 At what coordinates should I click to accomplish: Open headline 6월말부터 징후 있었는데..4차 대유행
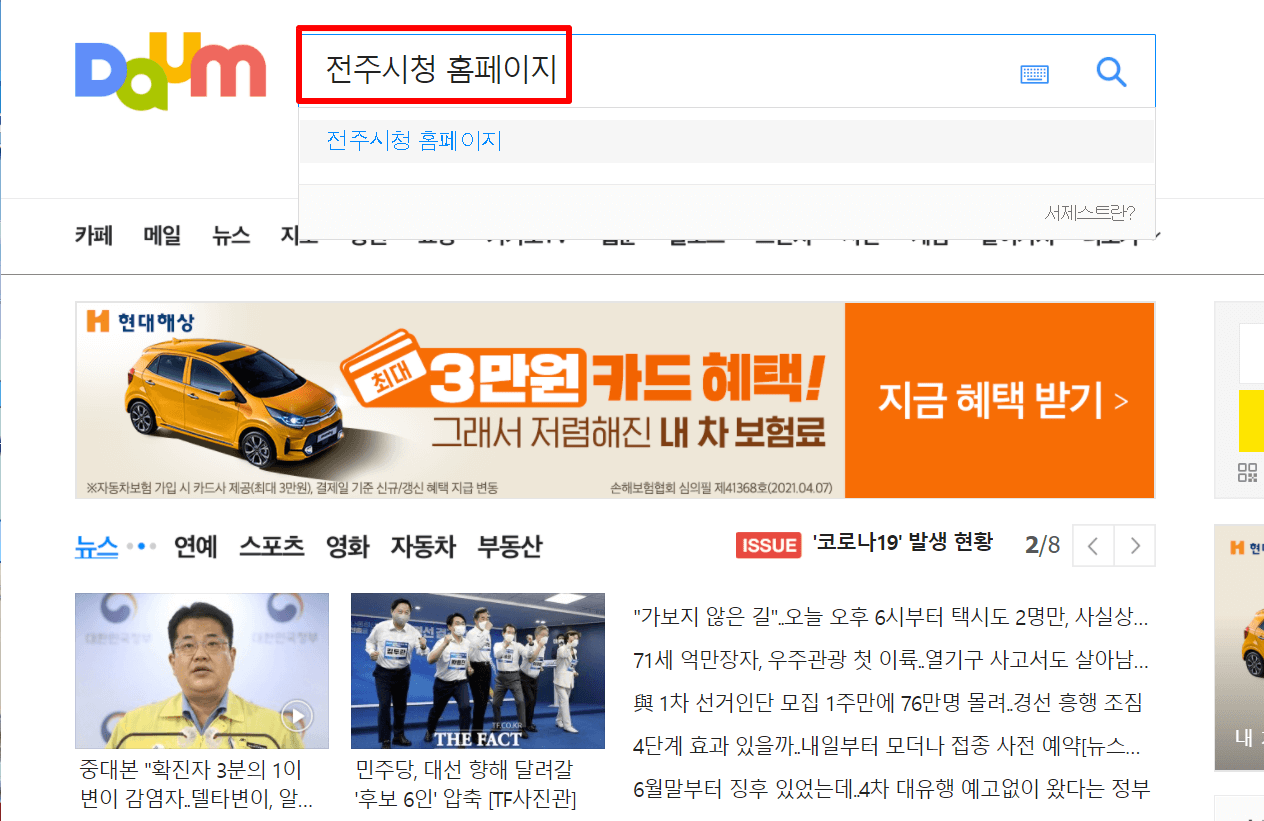coord(892,789)
